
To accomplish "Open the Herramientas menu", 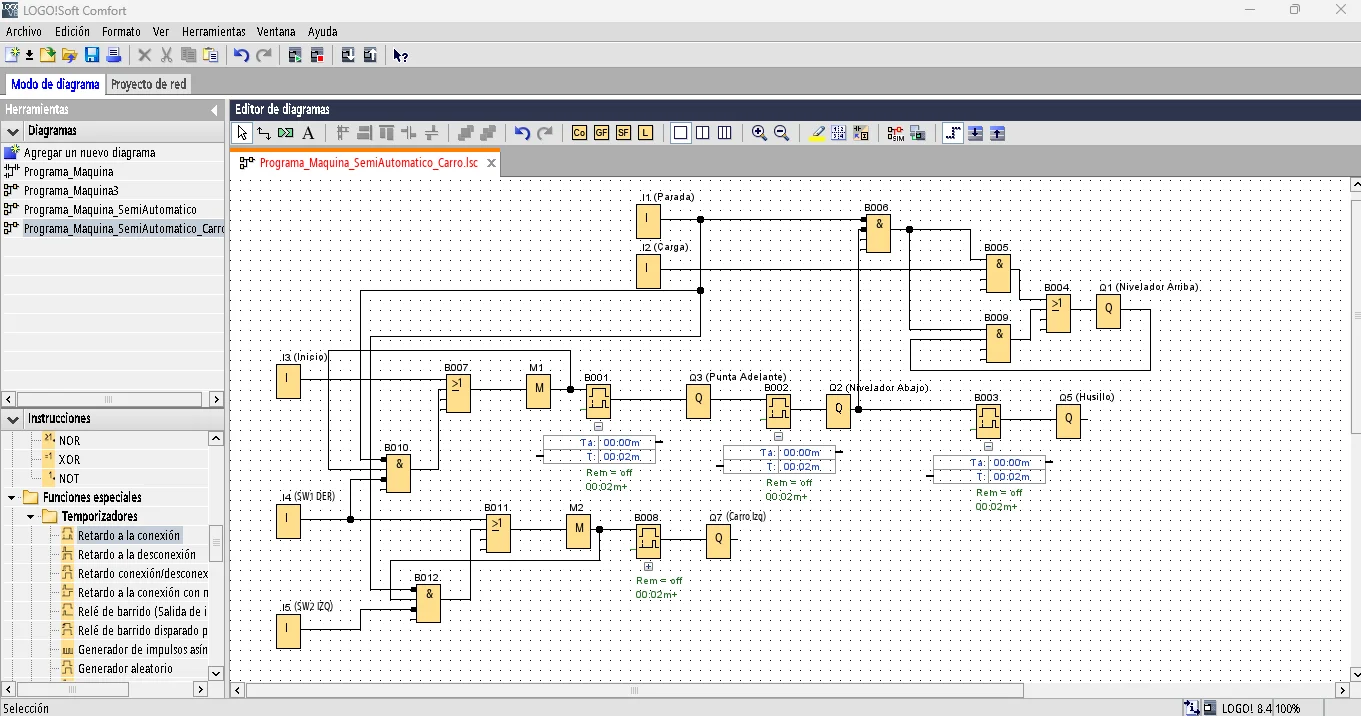I will pos(213,32).
